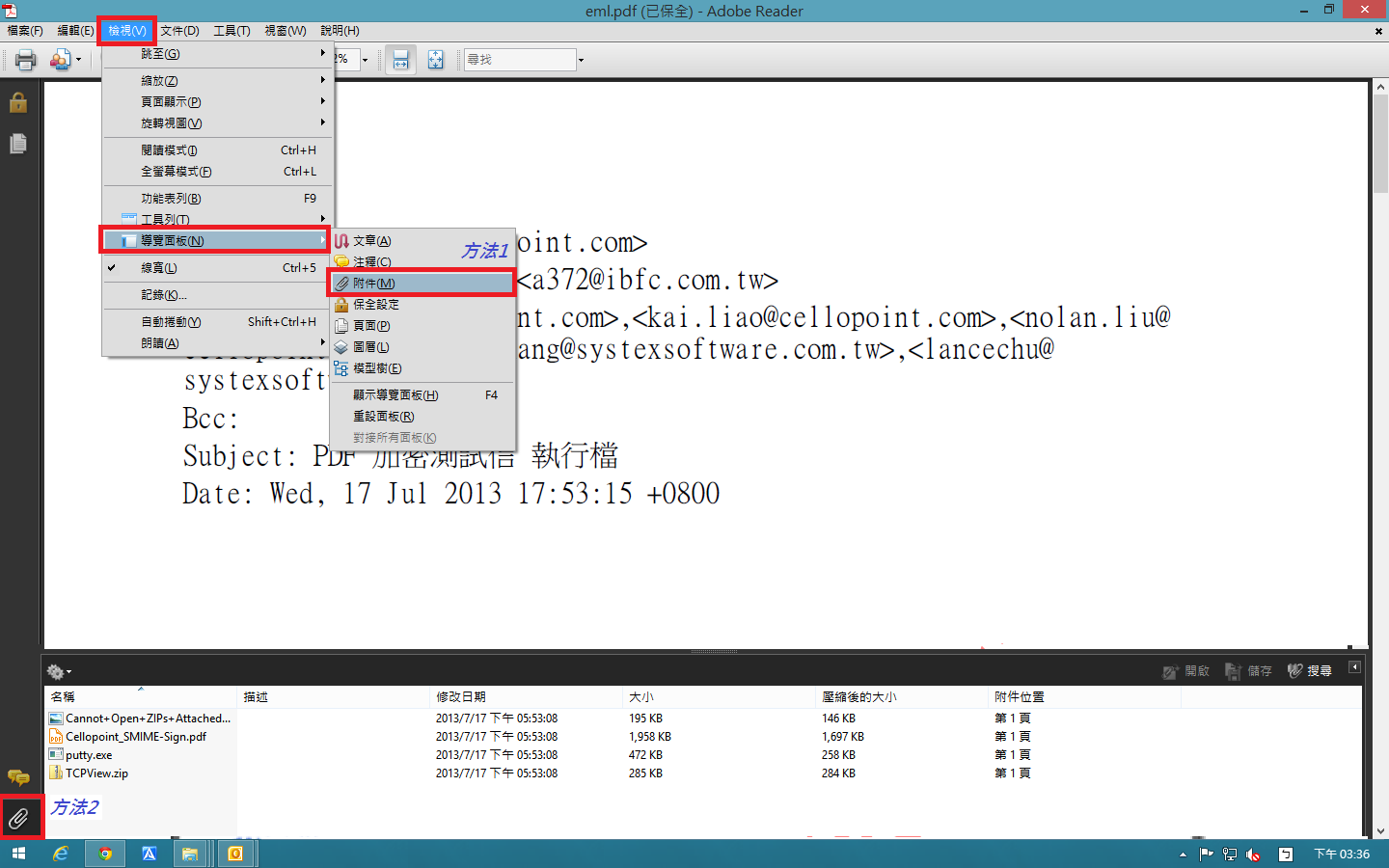
Task: Select 全螢幕模式 full screen menu item
Action: (218, 172)
